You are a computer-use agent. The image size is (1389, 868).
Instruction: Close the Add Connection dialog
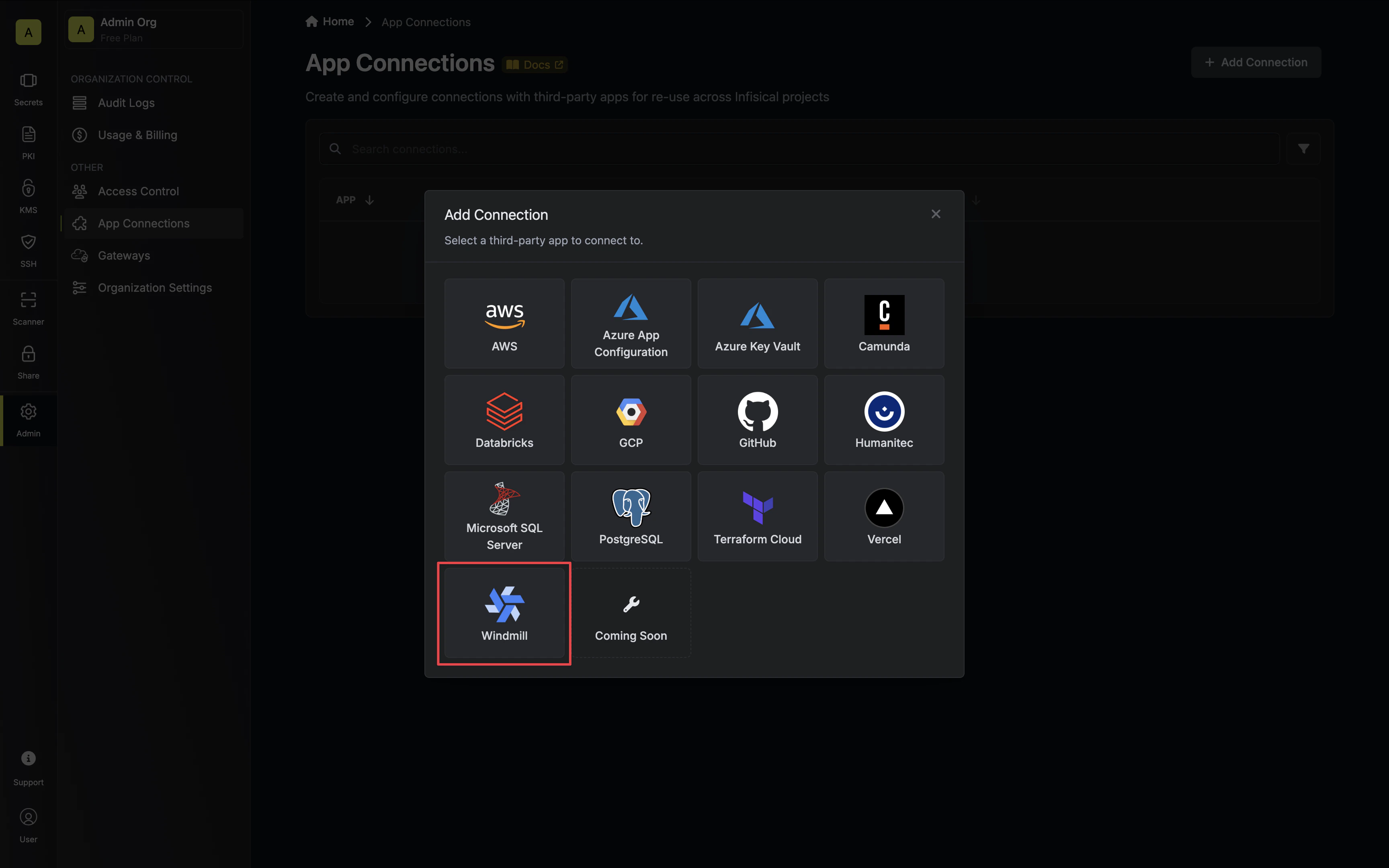(936, 214)
